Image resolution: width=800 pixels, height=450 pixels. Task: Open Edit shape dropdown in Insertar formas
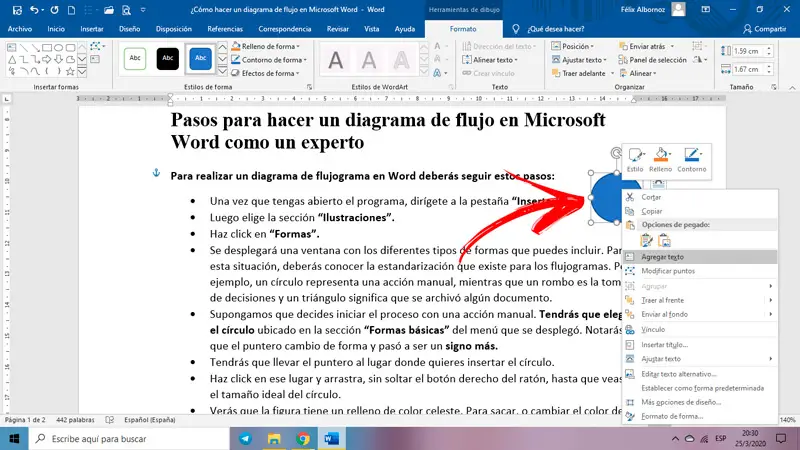[x=97, y=46]
